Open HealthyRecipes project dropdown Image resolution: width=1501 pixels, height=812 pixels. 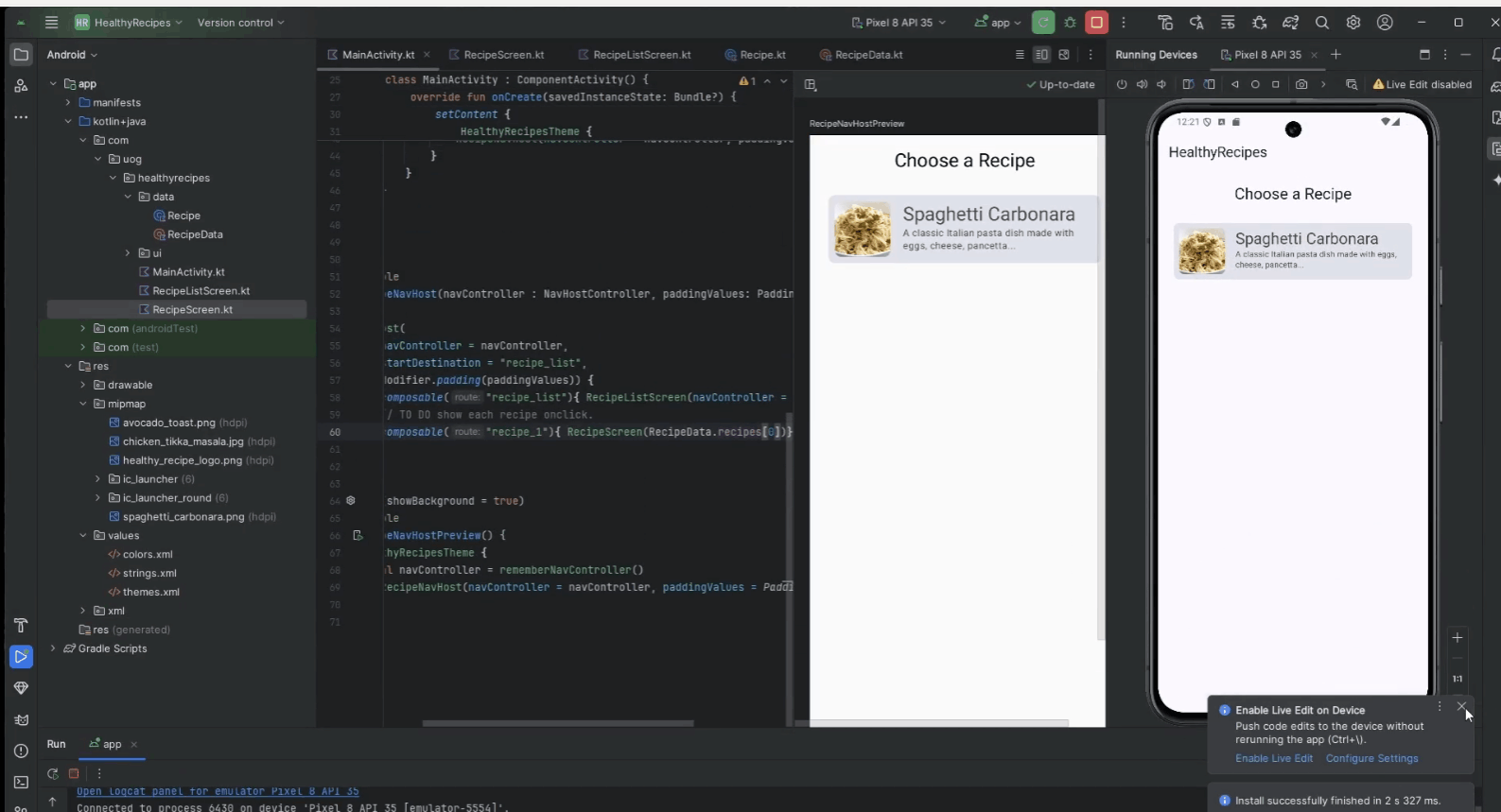[128, 23]
